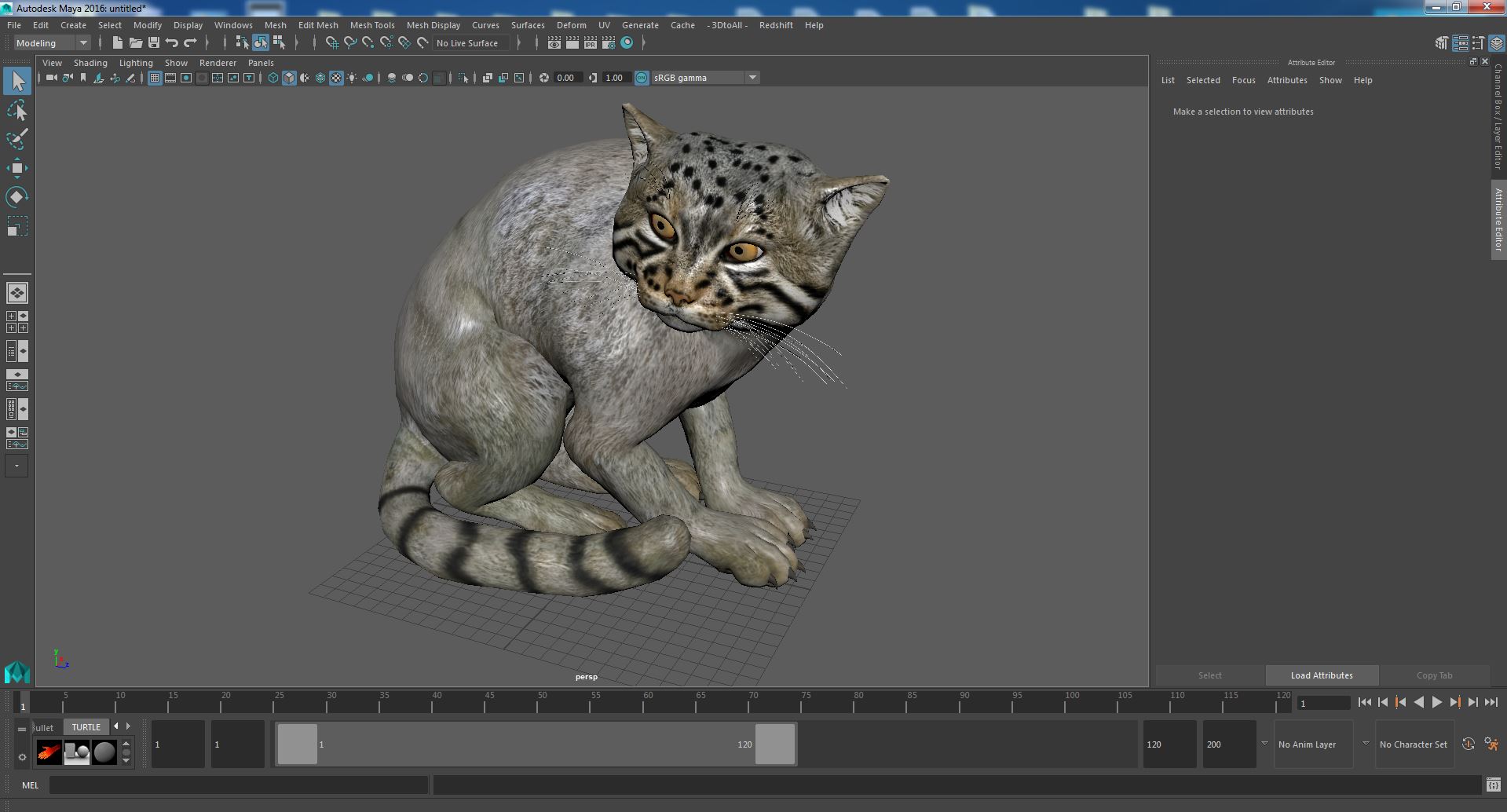Open the animation preferences icon
The height and width of the screenshot is (812, 1507).
point(1492,744)
